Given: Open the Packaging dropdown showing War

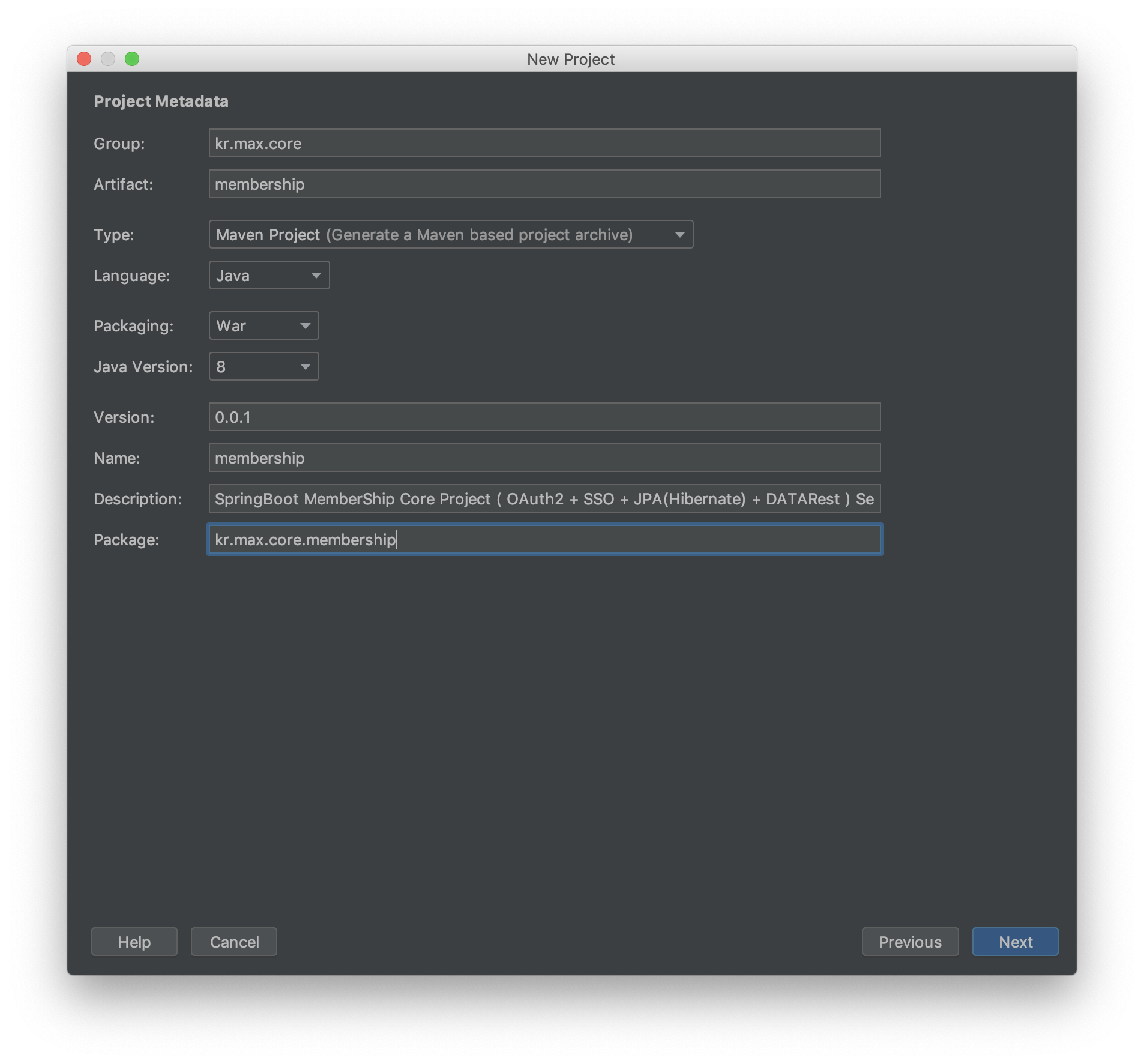Looking at the screenshot, I should tap(263, 325).
